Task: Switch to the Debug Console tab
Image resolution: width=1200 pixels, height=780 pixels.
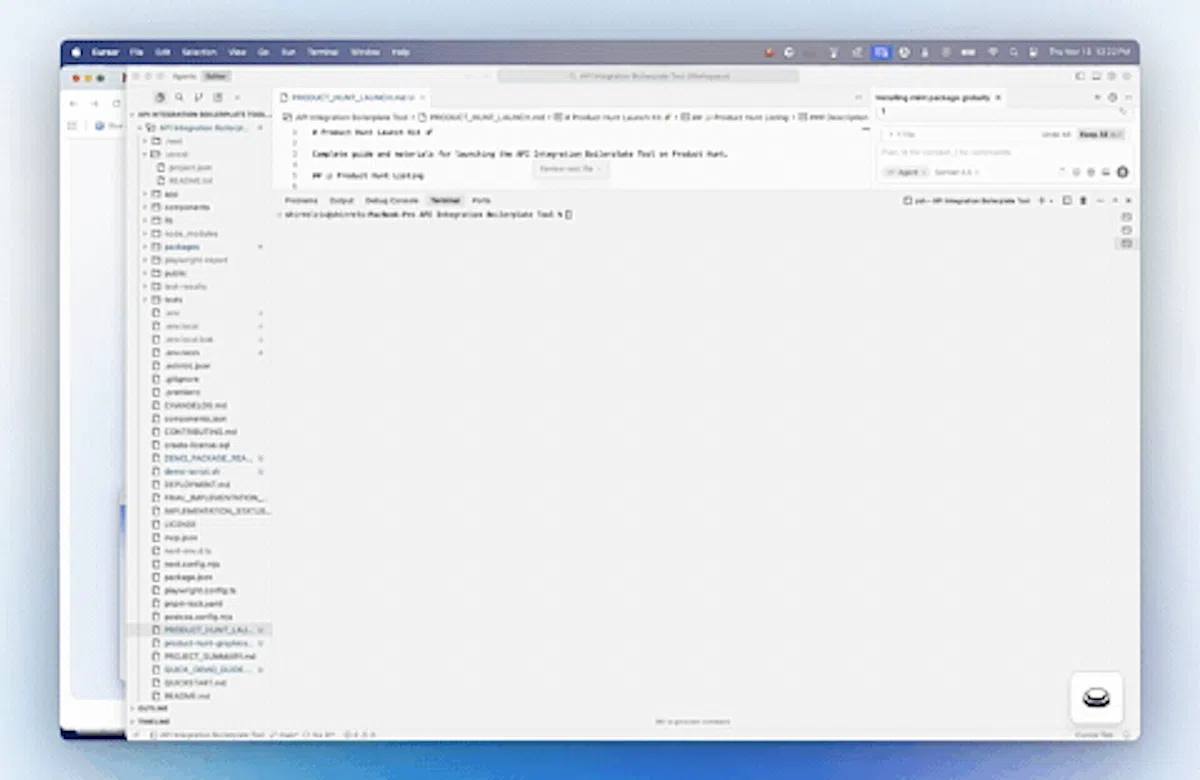Action: 392,201
